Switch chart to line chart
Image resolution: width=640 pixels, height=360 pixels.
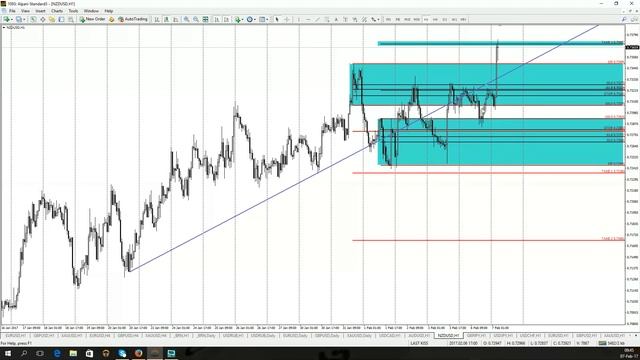tap(176, 19)
